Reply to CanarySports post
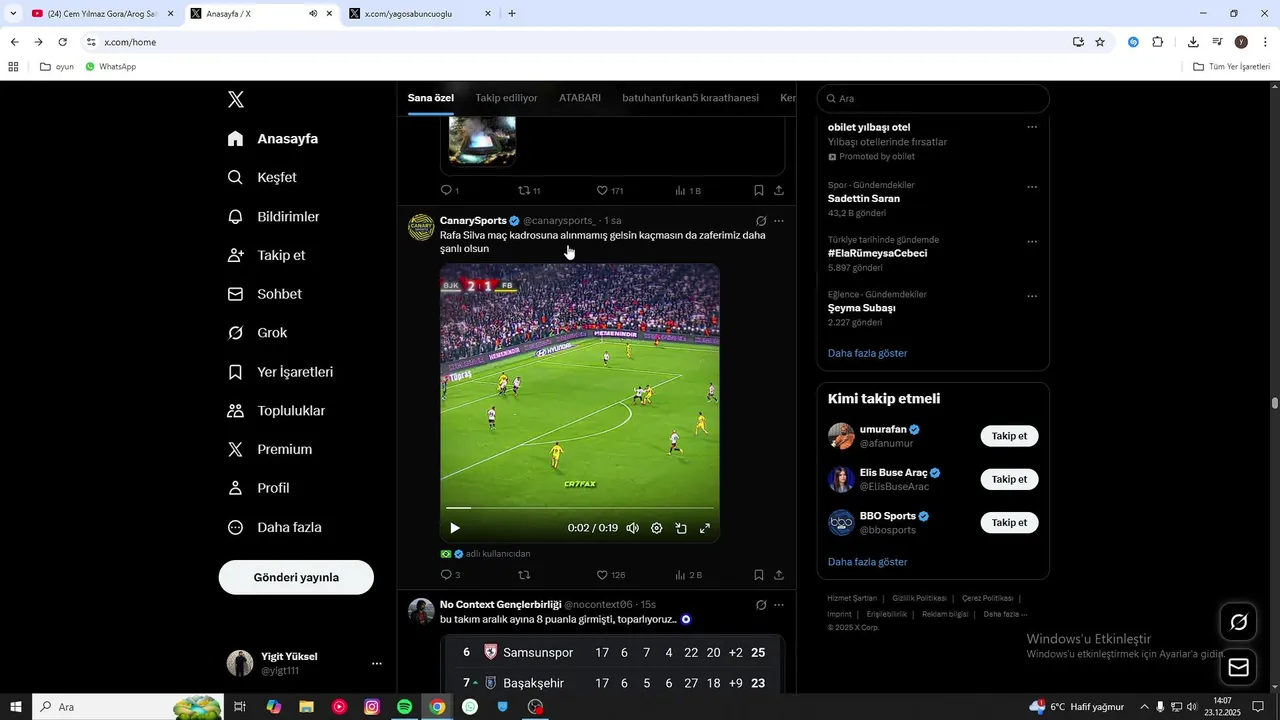Viewport: 1280px width, 720px height. coord(450,575)
